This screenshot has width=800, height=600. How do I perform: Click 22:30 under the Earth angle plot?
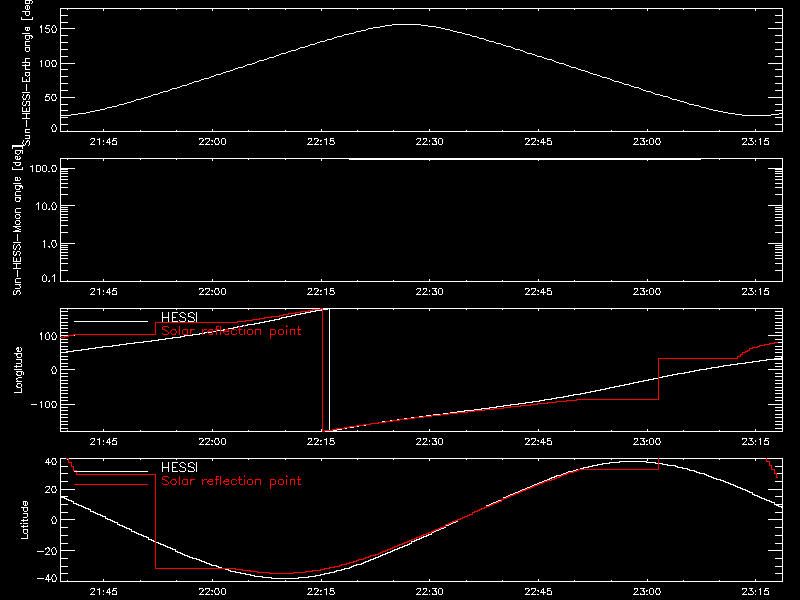pos(430,142)
